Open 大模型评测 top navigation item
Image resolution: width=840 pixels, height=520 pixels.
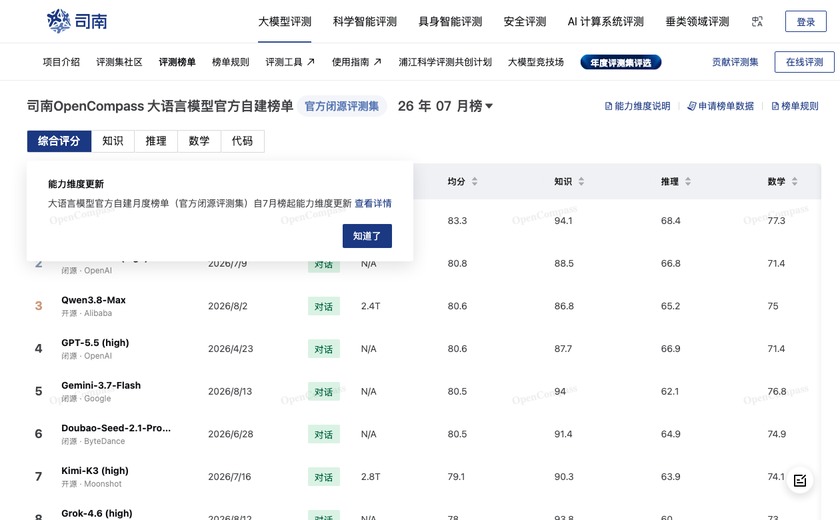point(284,22)
